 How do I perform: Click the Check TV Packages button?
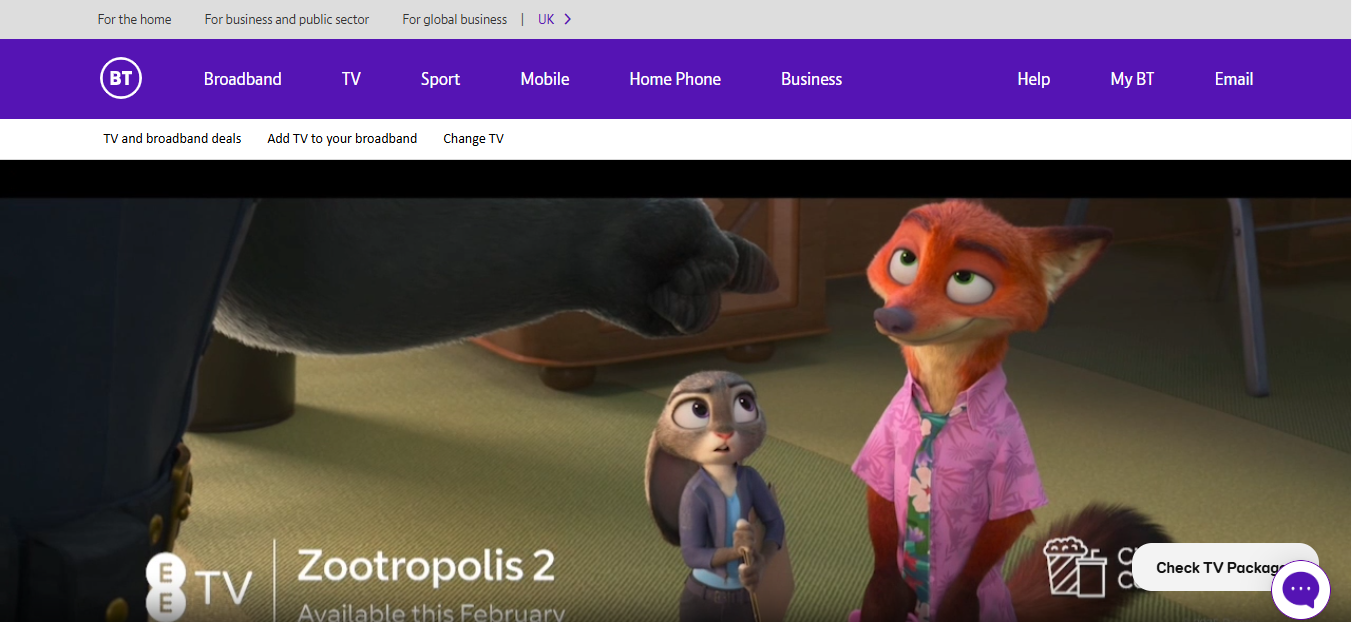click(1225, 566)
